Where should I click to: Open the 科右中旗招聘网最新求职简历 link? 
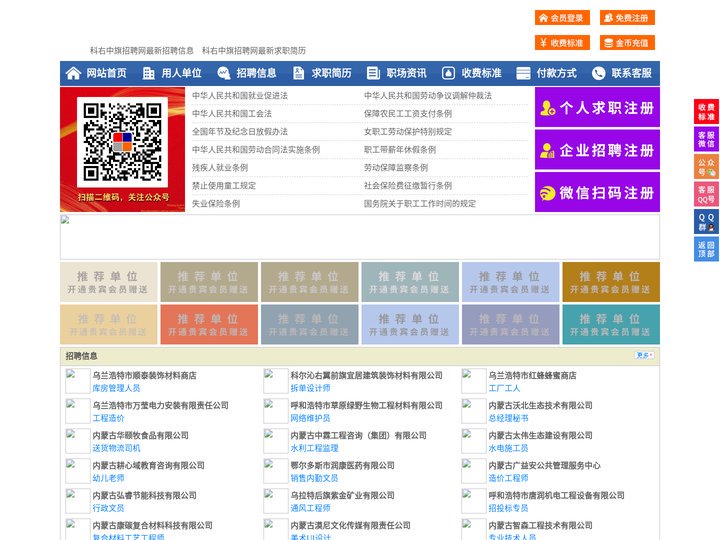coord(253,51)
